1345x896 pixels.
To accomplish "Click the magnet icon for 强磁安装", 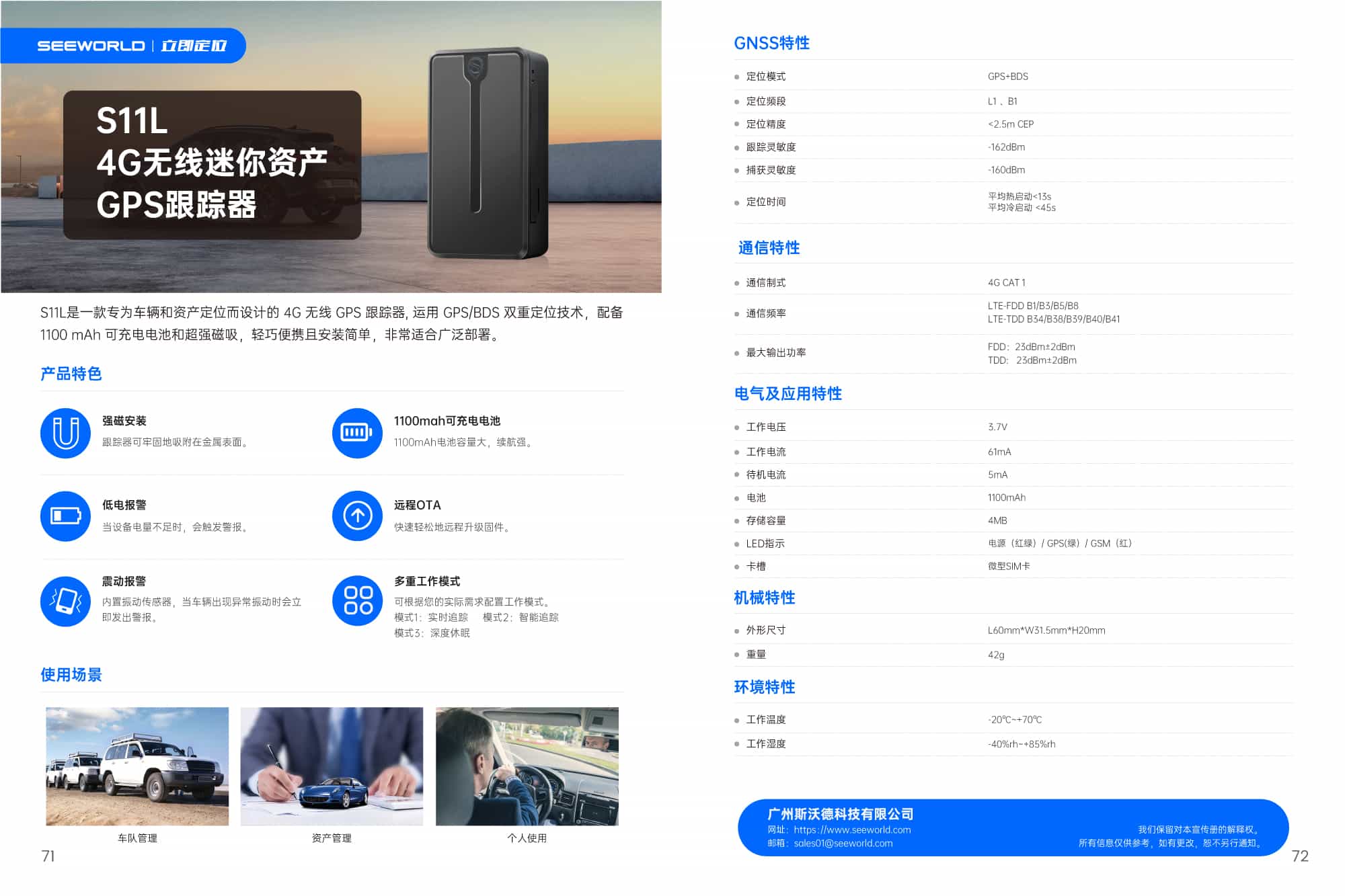I will [65, 433].
